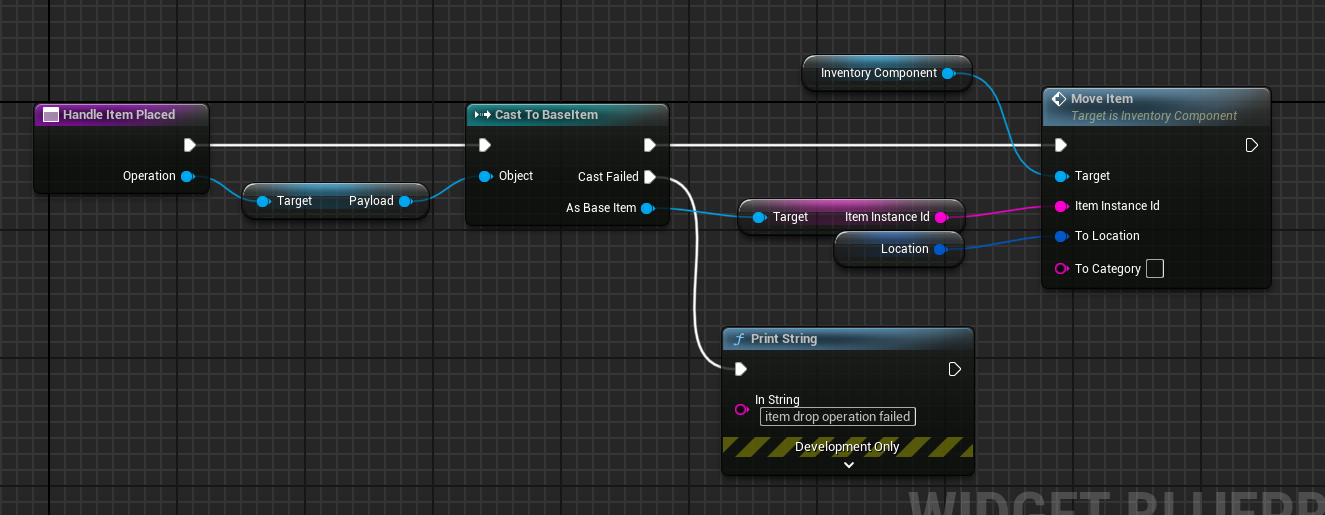Click the Cast To BaseItem node icon

pos(482,115)
